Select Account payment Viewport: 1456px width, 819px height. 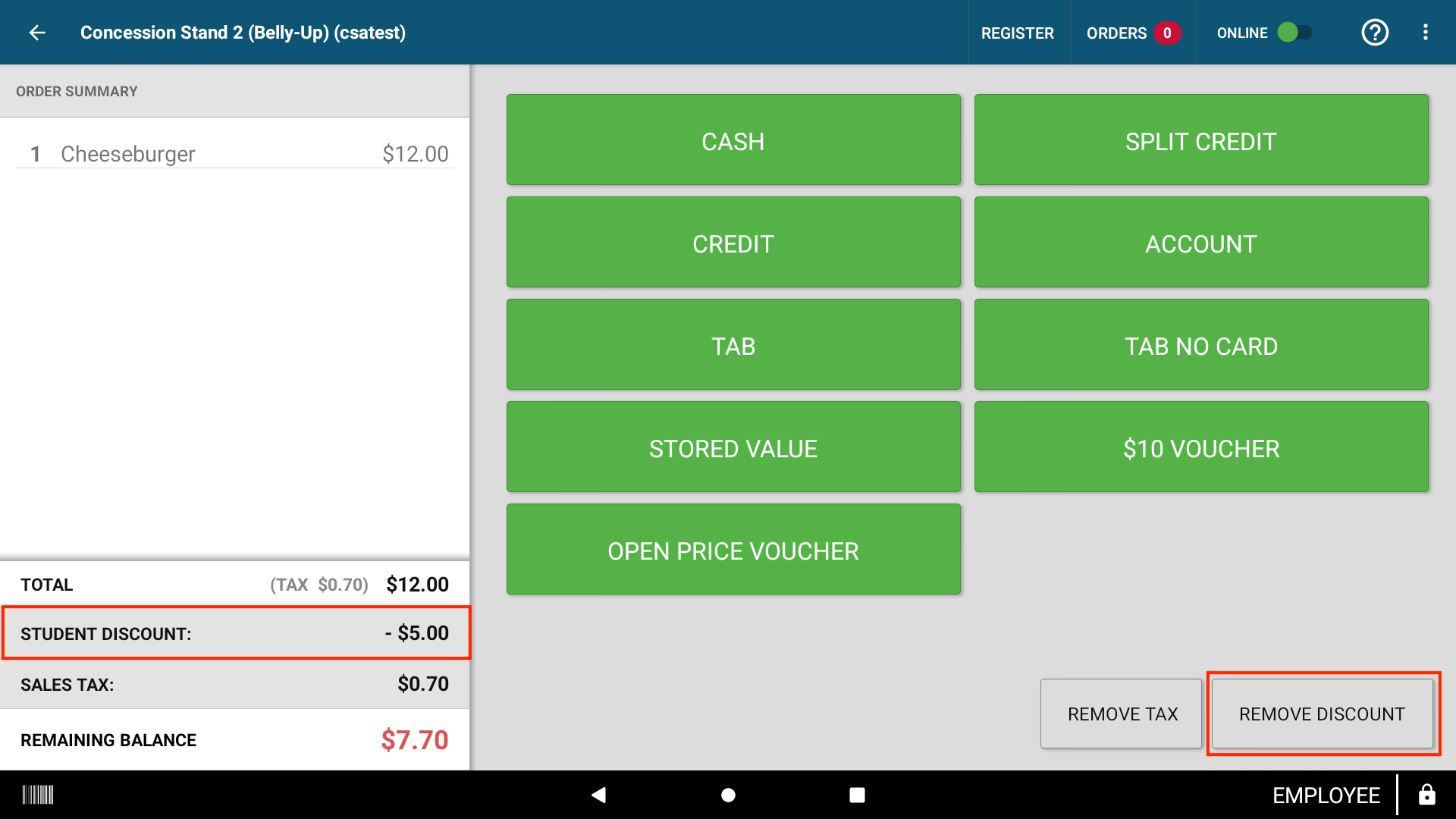pyautogui.click(x=1201, y=242)
